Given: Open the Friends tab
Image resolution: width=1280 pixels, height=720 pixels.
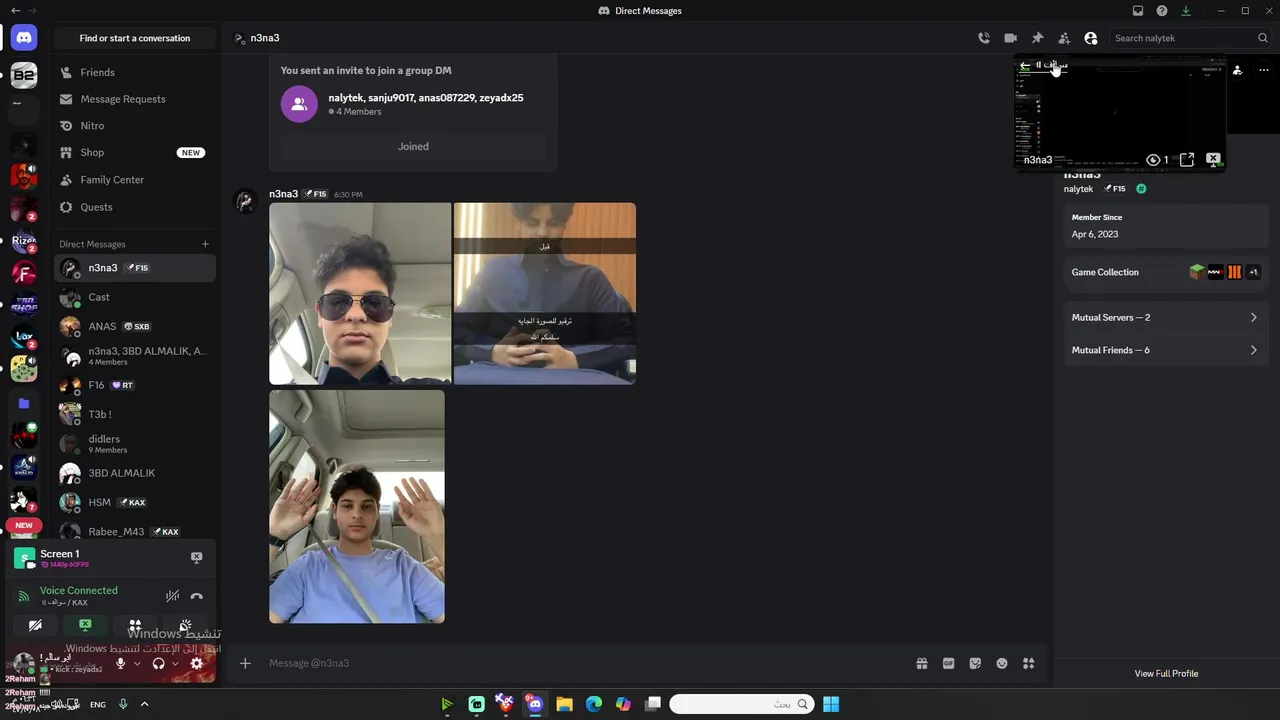Looking at the screenshot, I should coord(135,72).
